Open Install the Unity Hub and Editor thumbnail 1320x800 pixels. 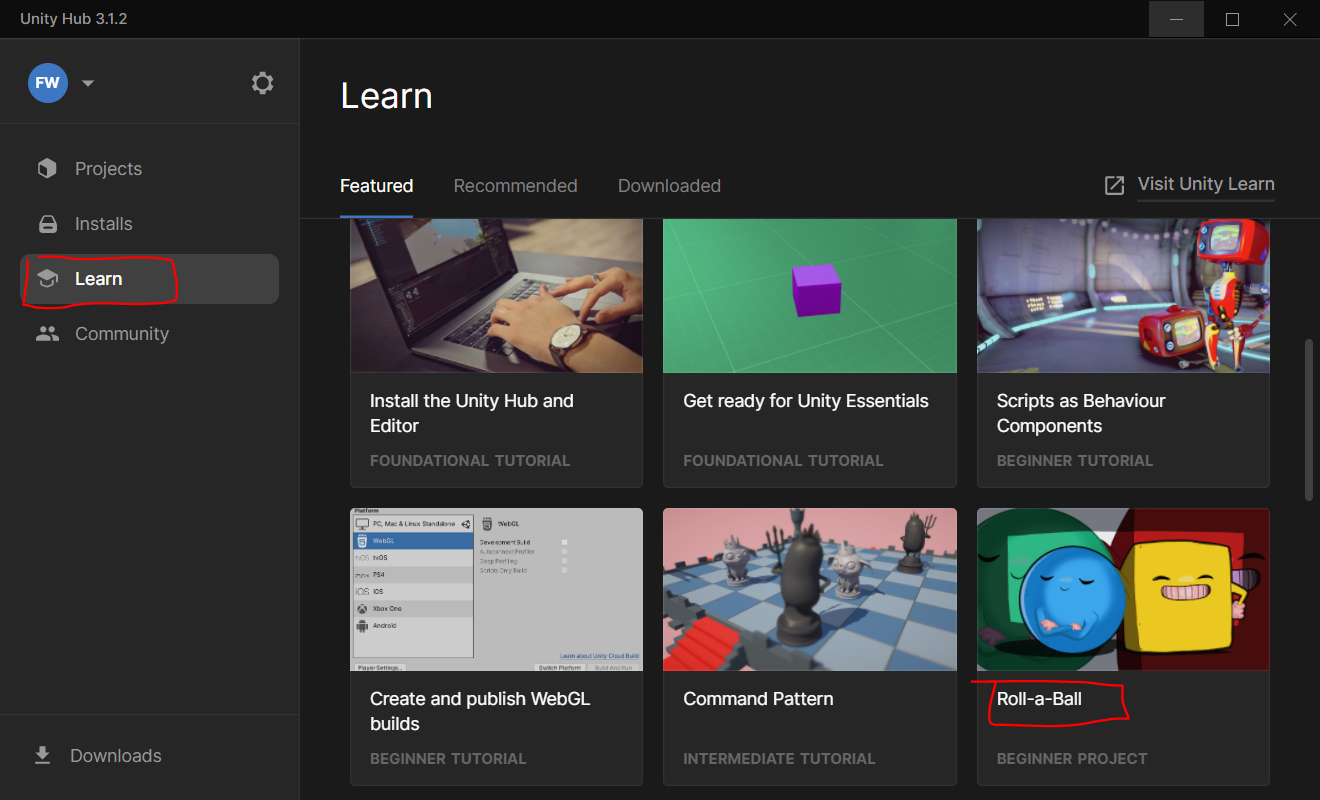496,296
